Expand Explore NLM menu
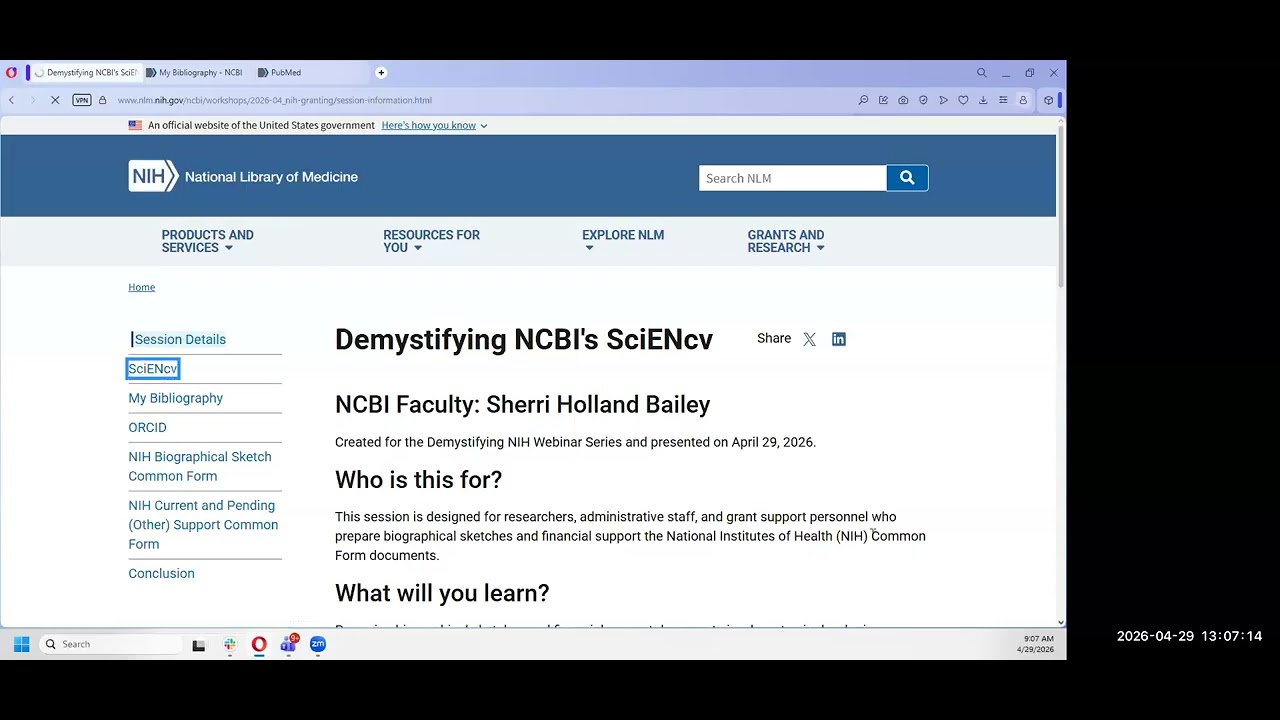 622,241
